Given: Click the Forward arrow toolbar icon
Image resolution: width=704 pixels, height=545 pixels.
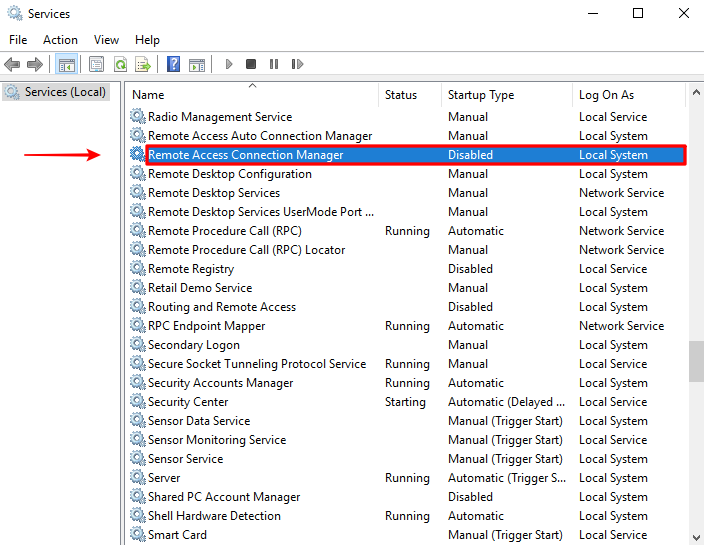Looking at the screenshot, I should pos(35,65).
